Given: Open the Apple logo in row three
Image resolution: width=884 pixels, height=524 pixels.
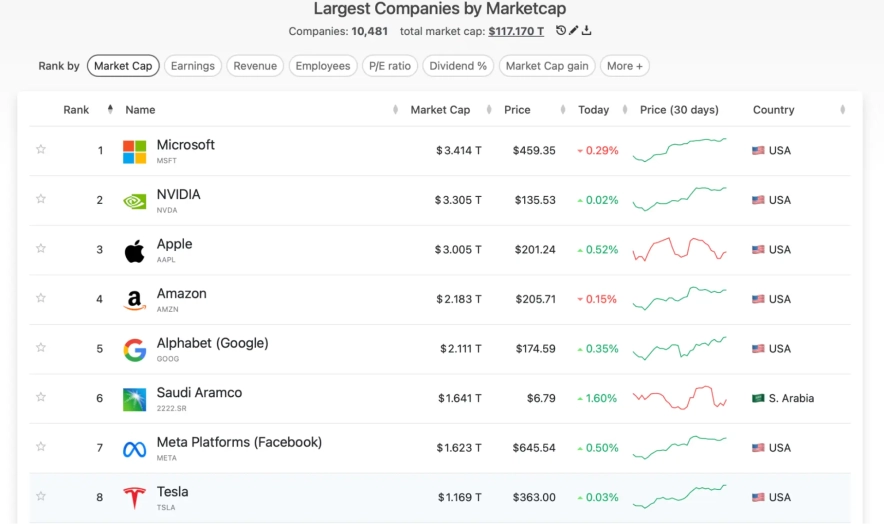Looking at the screenshot, I should [134, 250].
